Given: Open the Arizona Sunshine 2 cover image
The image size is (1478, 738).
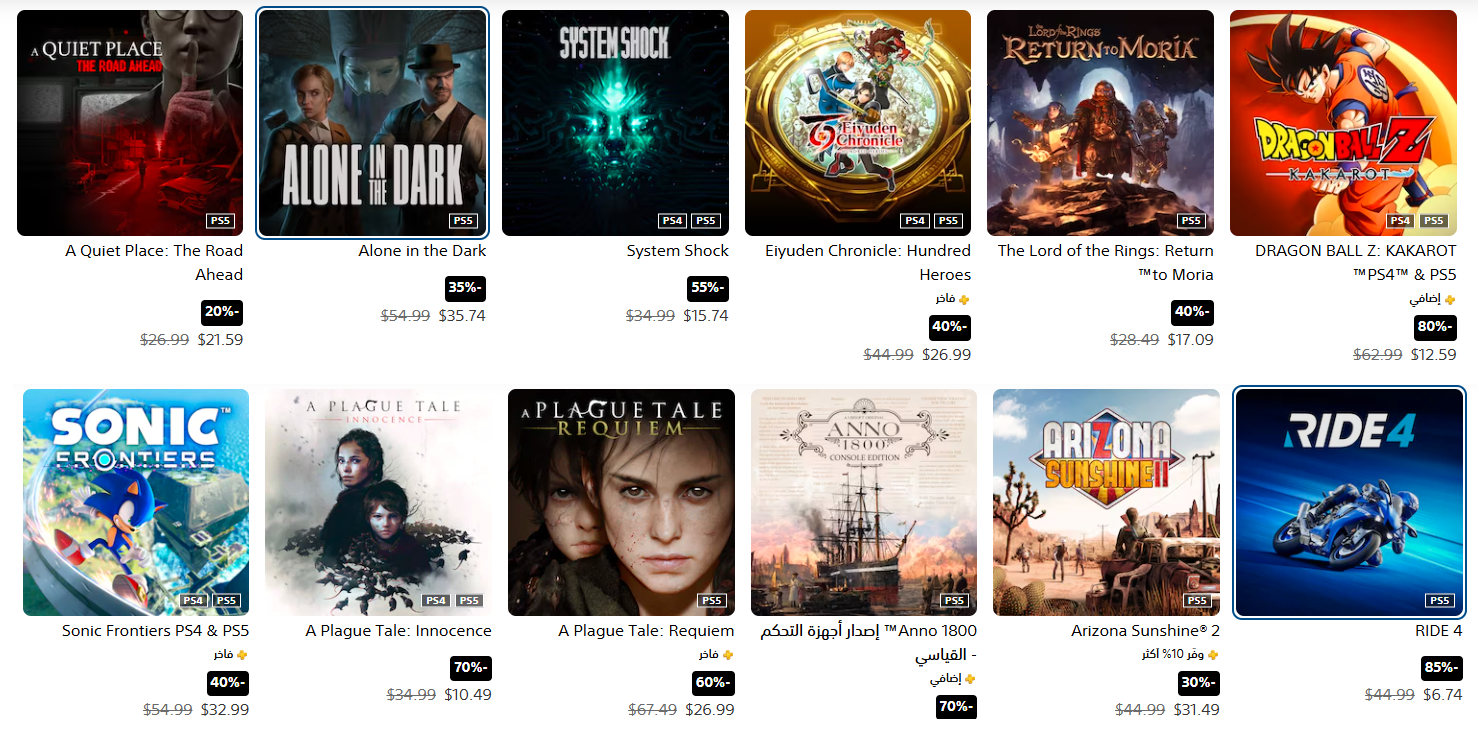Looking at the screenshot, I should (1106, 502).
